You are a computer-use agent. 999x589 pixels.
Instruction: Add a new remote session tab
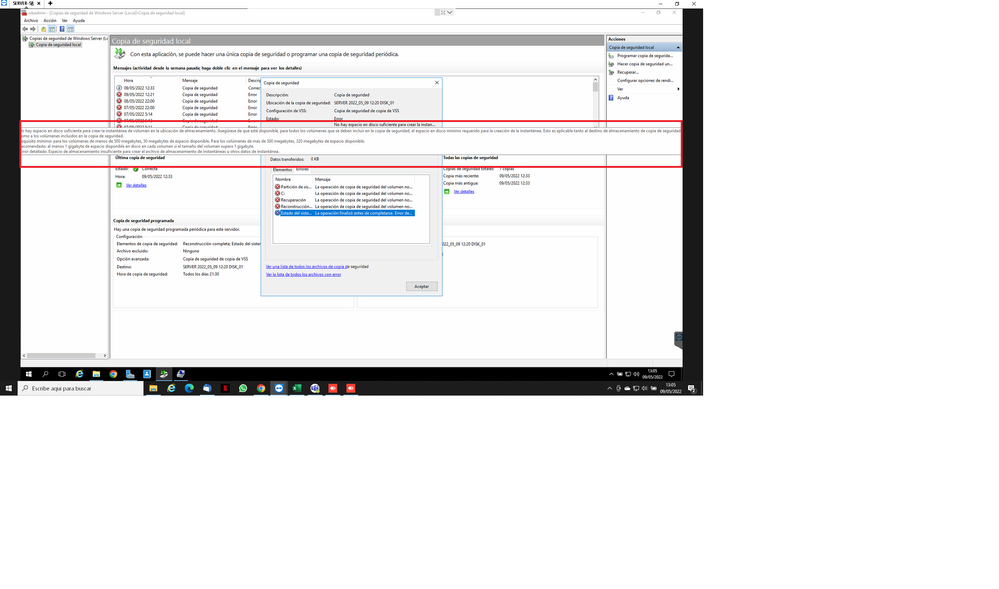50,3
